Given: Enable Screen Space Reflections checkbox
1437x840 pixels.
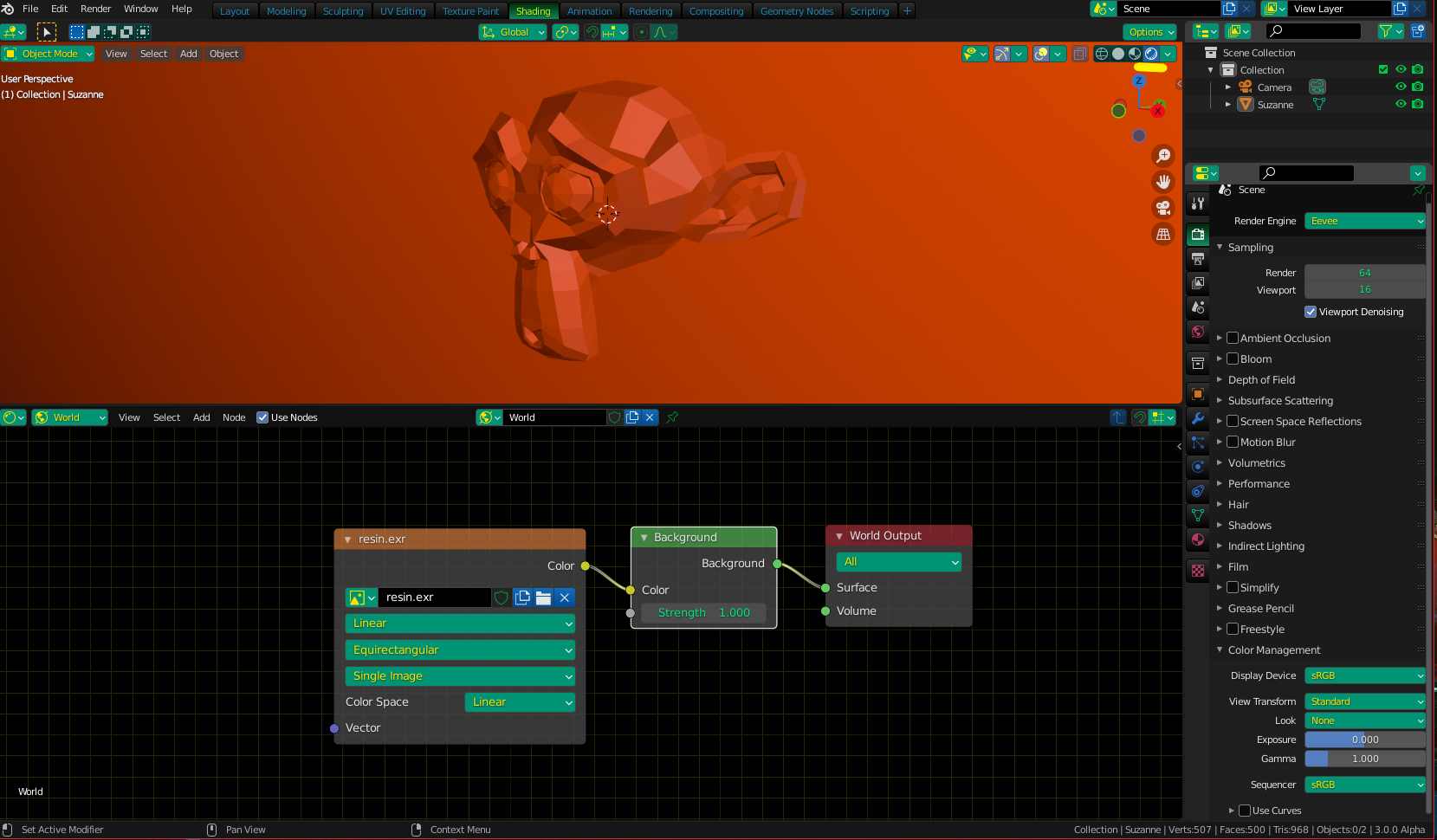Looking at the screenshot, I should [x=1233, y=422].
